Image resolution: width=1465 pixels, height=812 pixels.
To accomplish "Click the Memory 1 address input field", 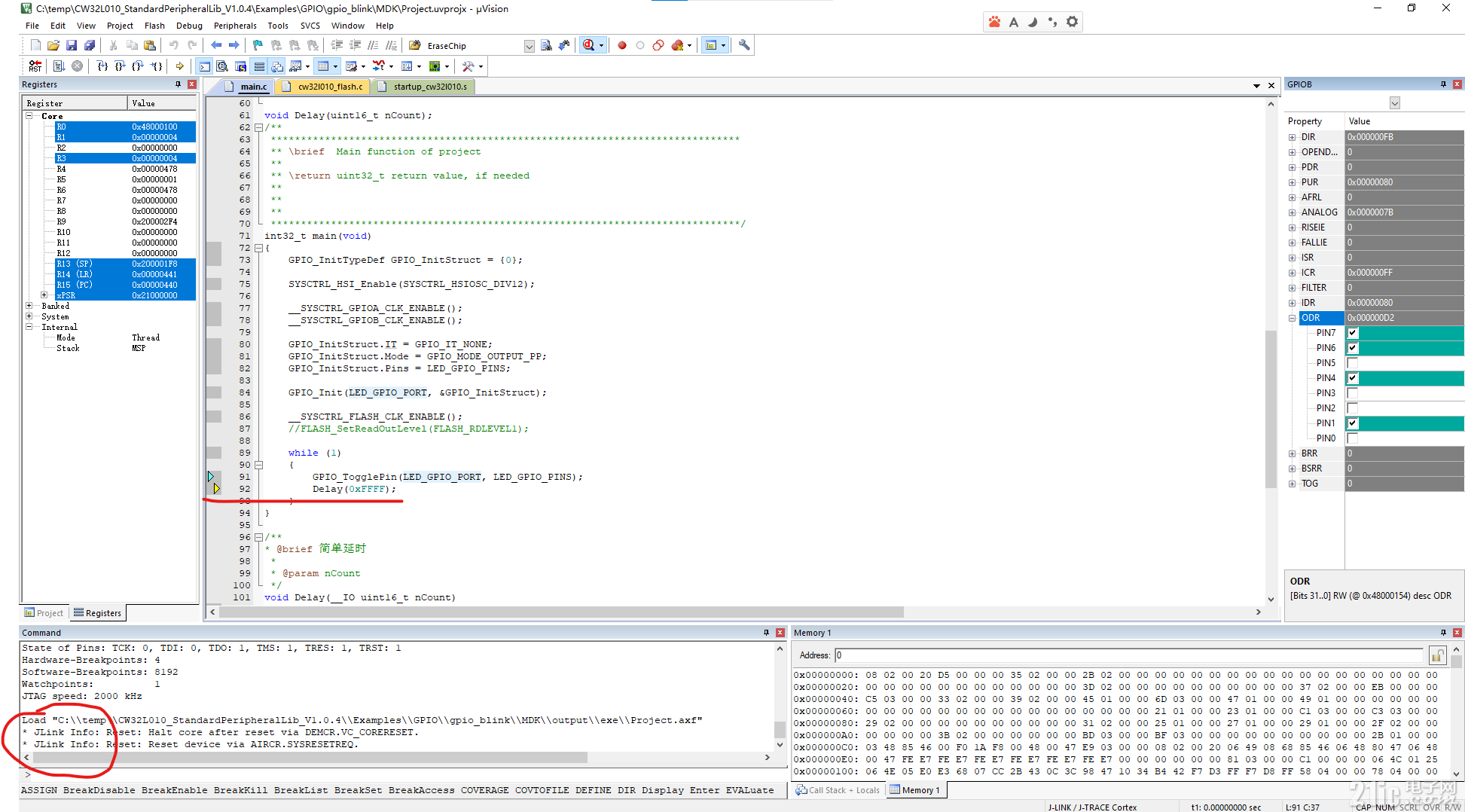I will click(x=1128, y=655).
